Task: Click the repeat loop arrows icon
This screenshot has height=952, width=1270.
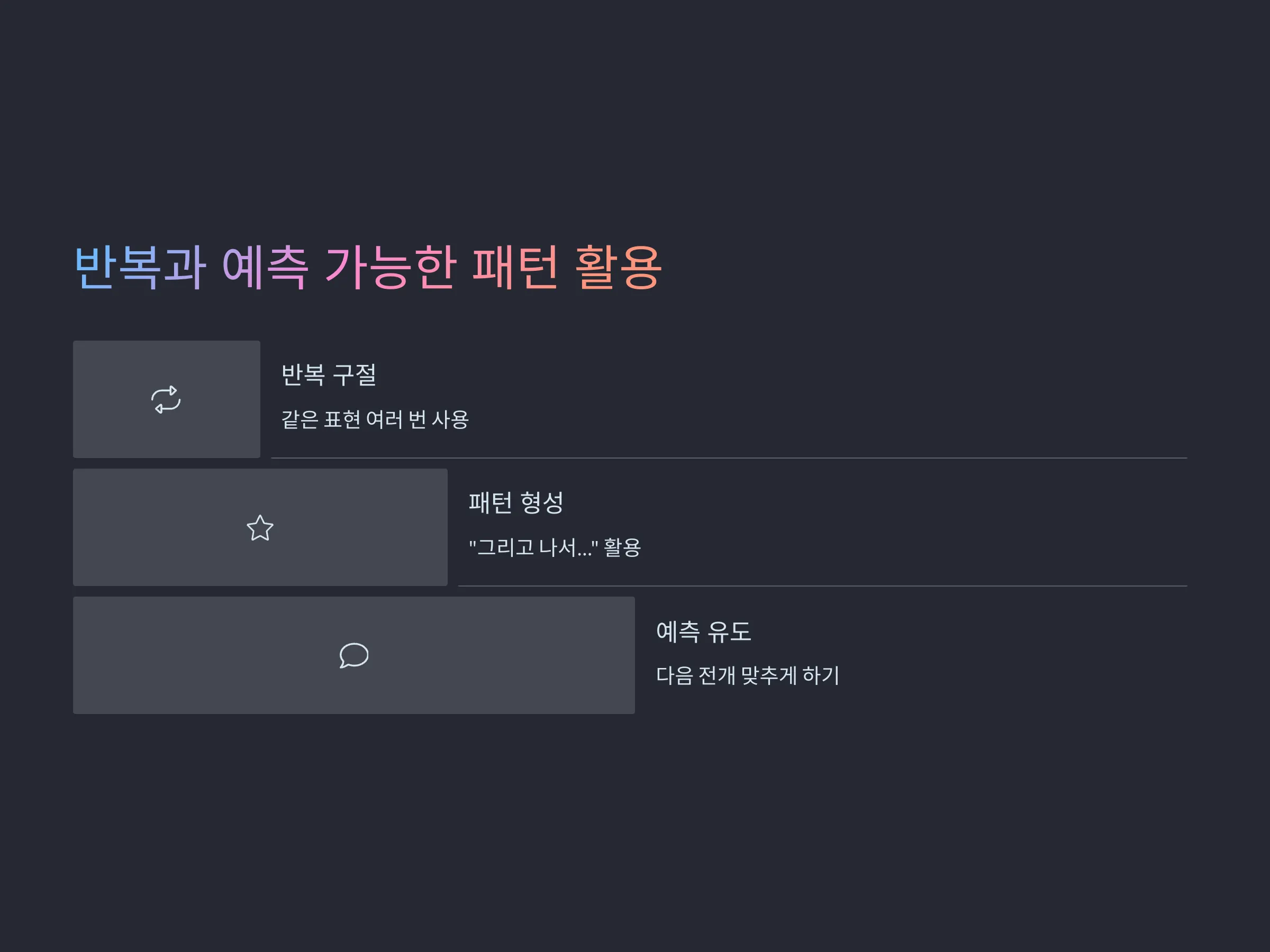Action: 166,399
